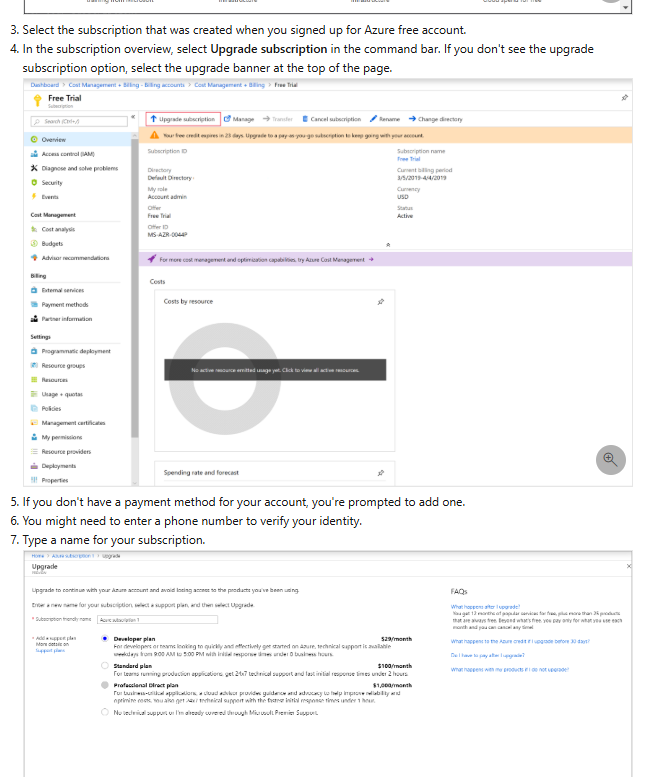
Task: Click the Azure Cost Management purple banner
Action: tap(385, 259)
